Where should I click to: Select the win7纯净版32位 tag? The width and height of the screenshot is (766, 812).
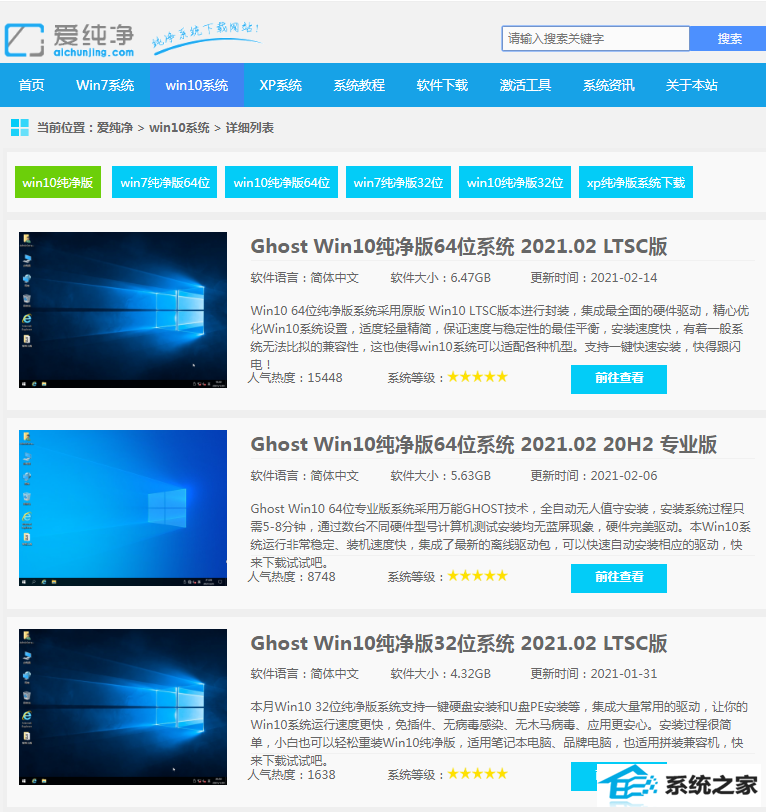tap(398, 182)
